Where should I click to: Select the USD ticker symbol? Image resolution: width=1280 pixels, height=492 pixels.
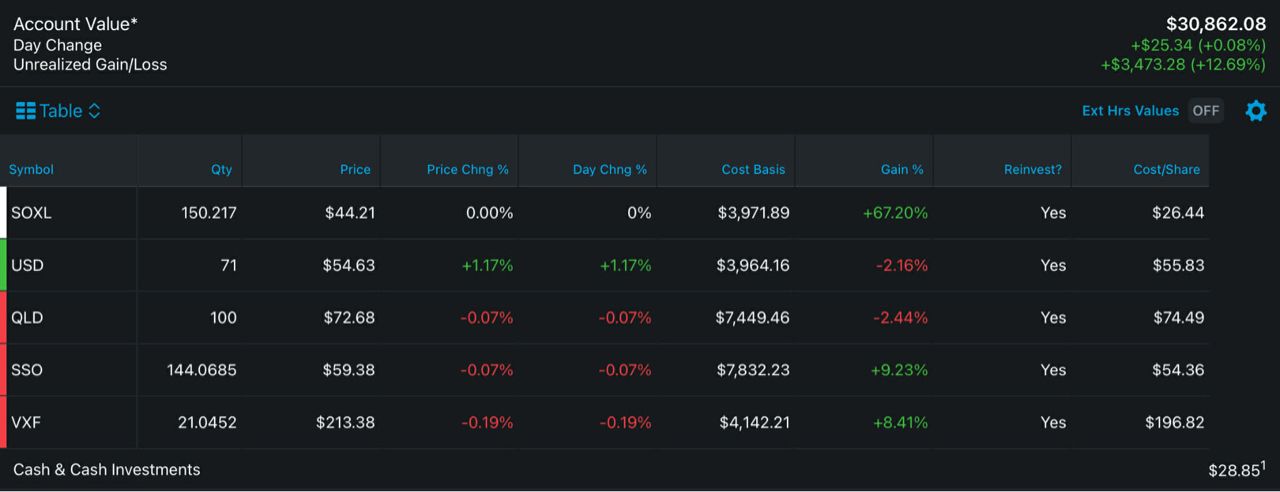pos(27,266)
